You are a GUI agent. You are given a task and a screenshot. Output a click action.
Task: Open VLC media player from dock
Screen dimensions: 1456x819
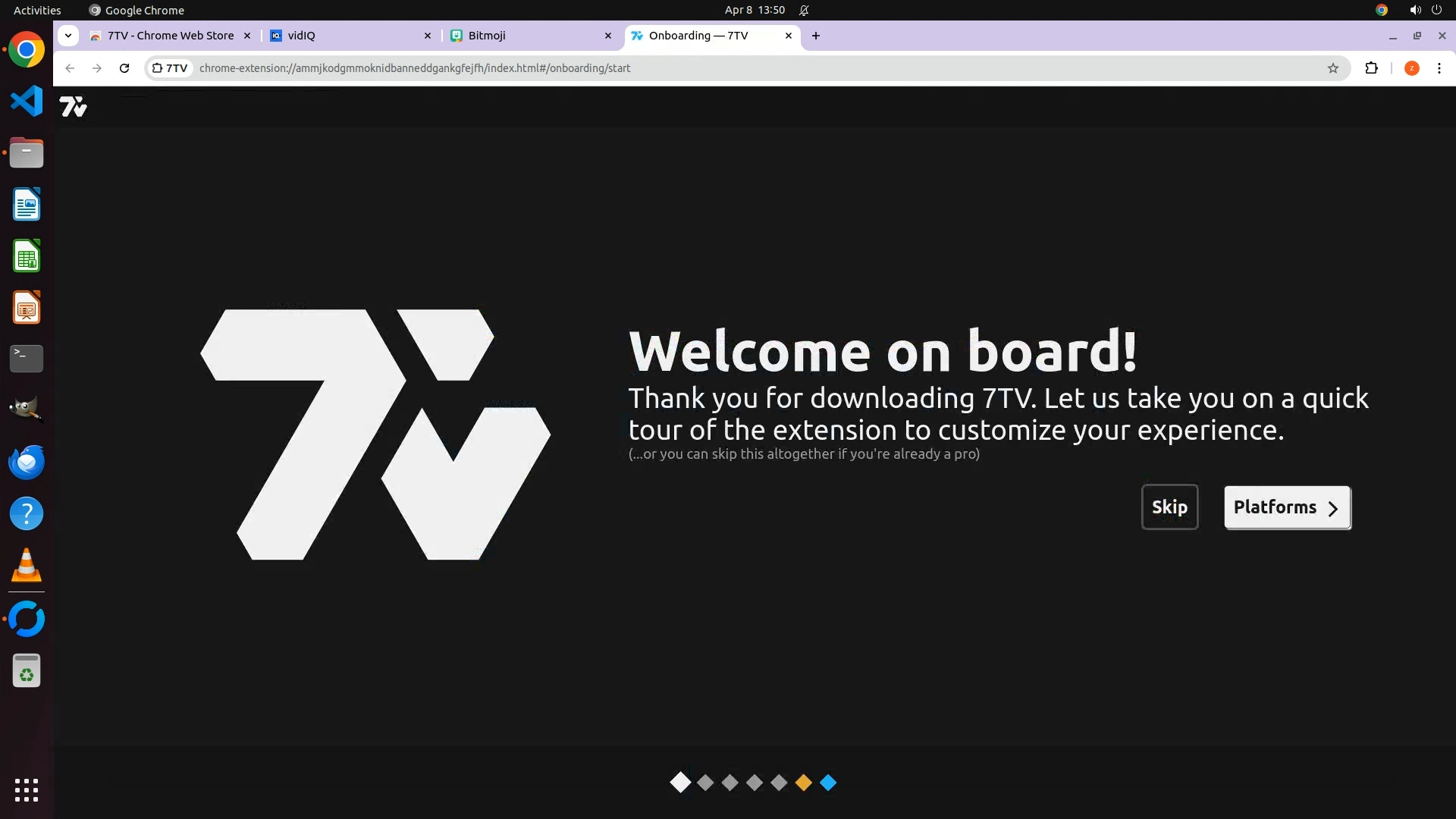pos(27,566)
